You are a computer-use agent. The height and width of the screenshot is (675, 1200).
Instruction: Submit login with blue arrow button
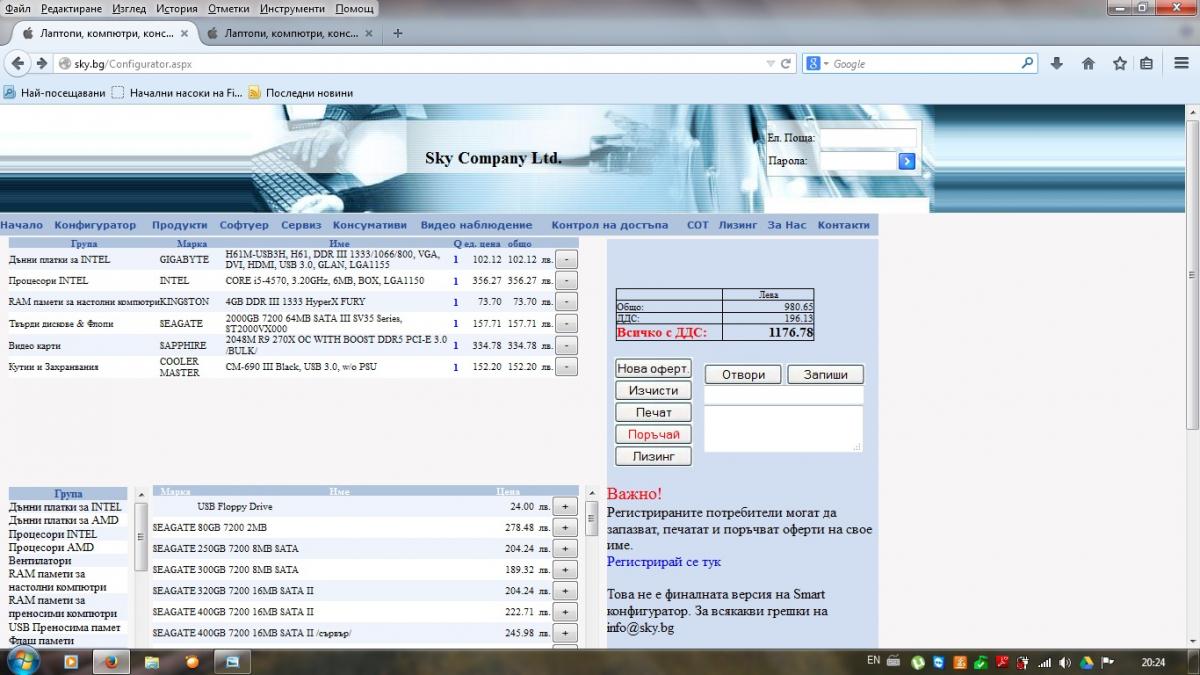pos(907,161)
